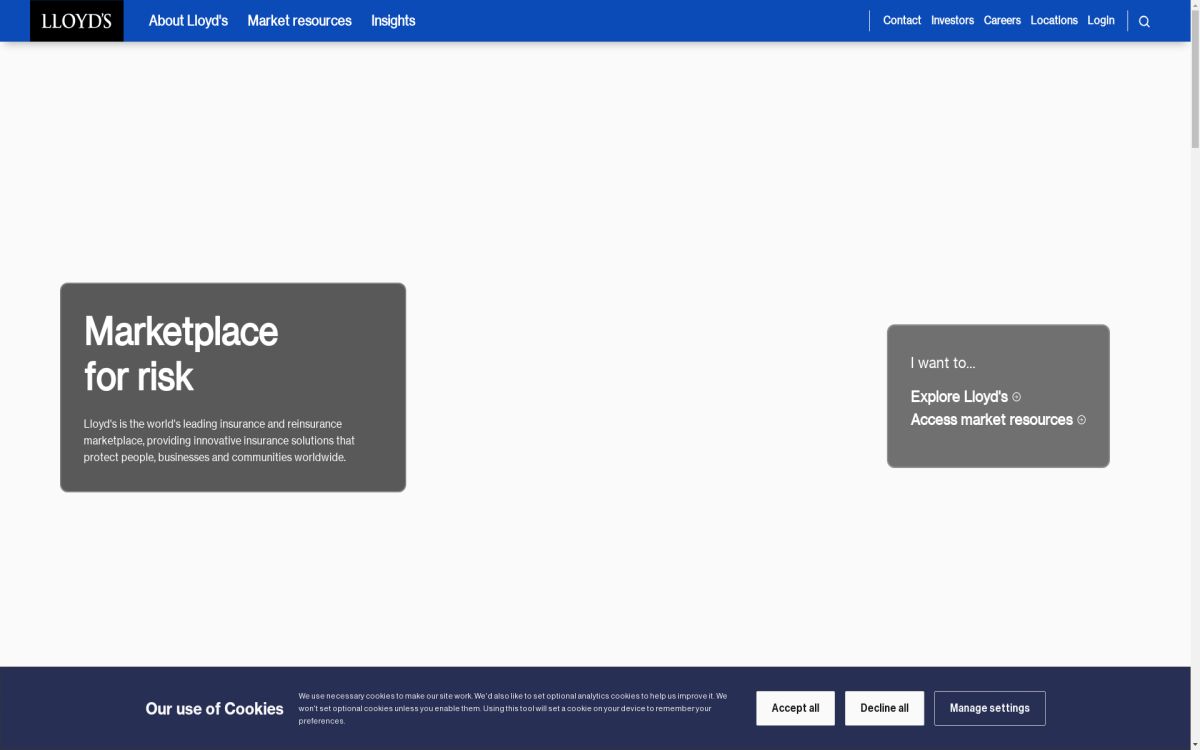
Task: Click the LLOYD'S logo
Action: (x=76, y=20)
